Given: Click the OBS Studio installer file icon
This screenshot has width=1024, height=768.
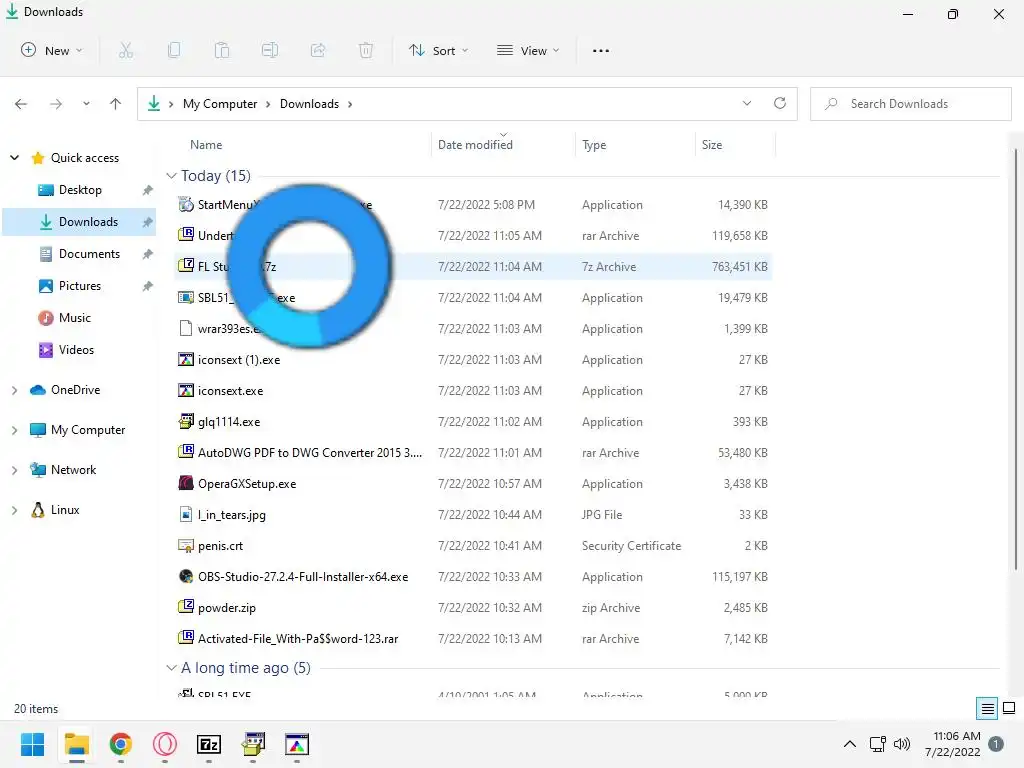Looking at the screenshot, I should click(186, 576).
